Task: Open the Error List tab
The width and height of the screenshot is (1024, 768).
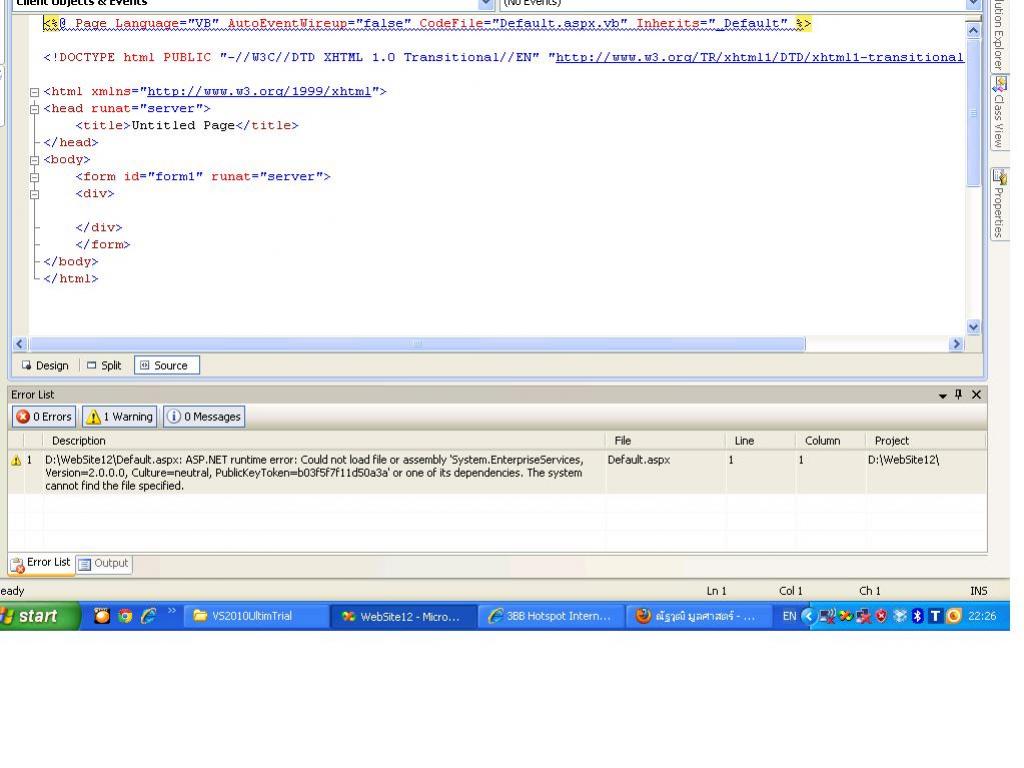Action: [41, 563]
